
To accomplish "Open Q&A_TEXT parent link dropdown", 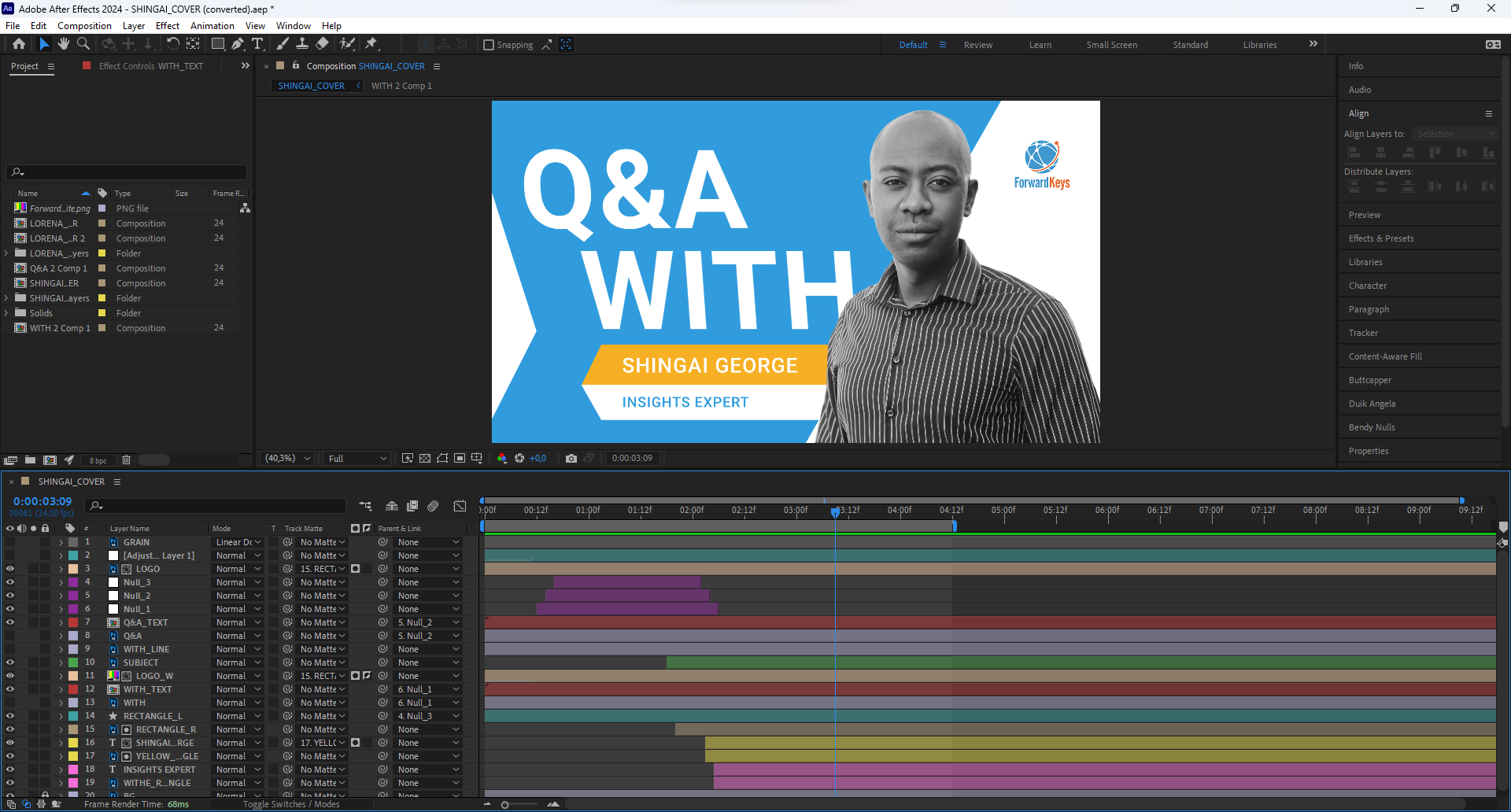I will [427, 622].
